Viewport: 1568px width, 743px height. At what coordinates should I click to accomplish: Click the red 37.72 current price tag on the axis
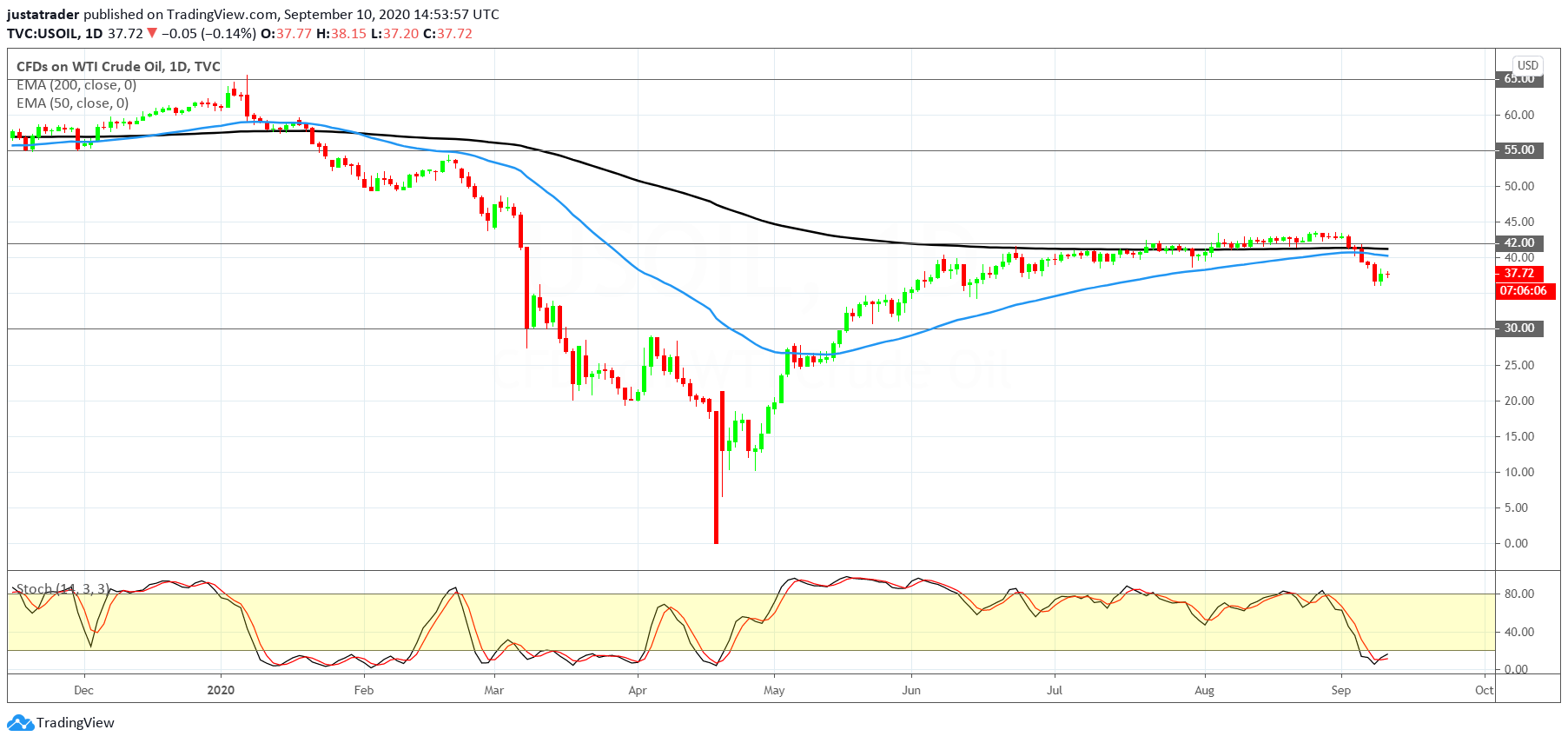pyautogui.click(x=1519, y=274)
